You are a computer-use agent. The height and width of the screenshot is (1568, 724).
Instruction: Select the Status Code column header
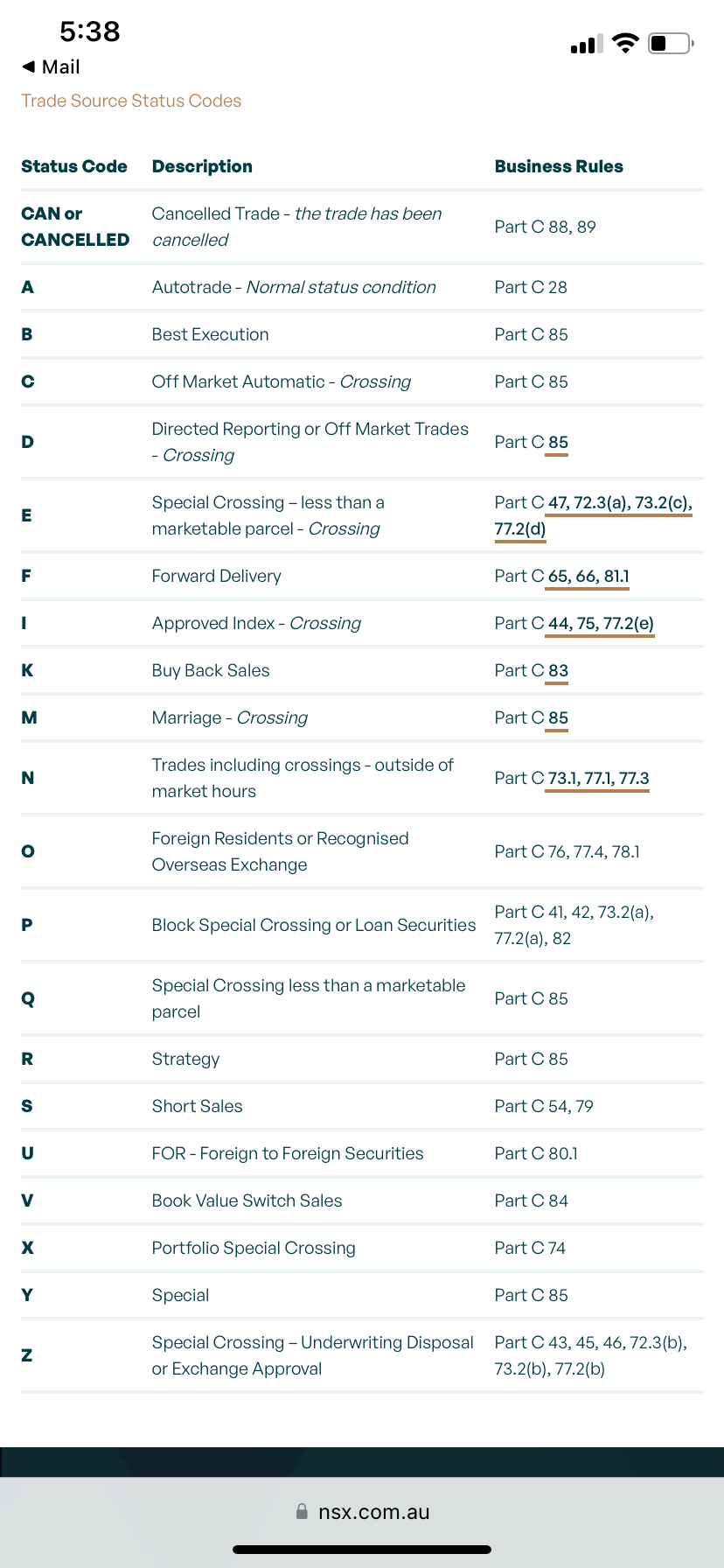[74, 166]
